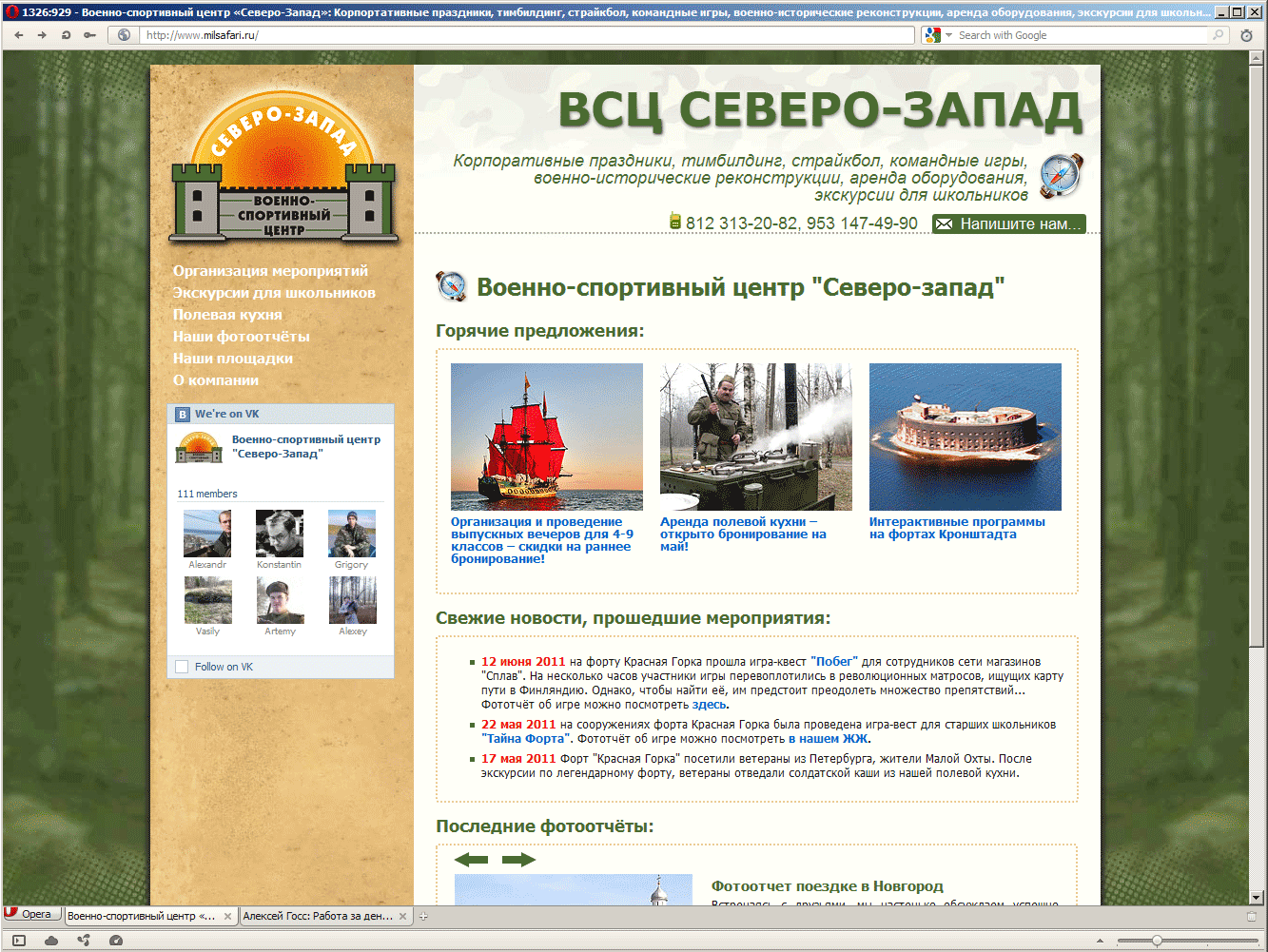Open the "Побег" game link

(x=834, y=662)
